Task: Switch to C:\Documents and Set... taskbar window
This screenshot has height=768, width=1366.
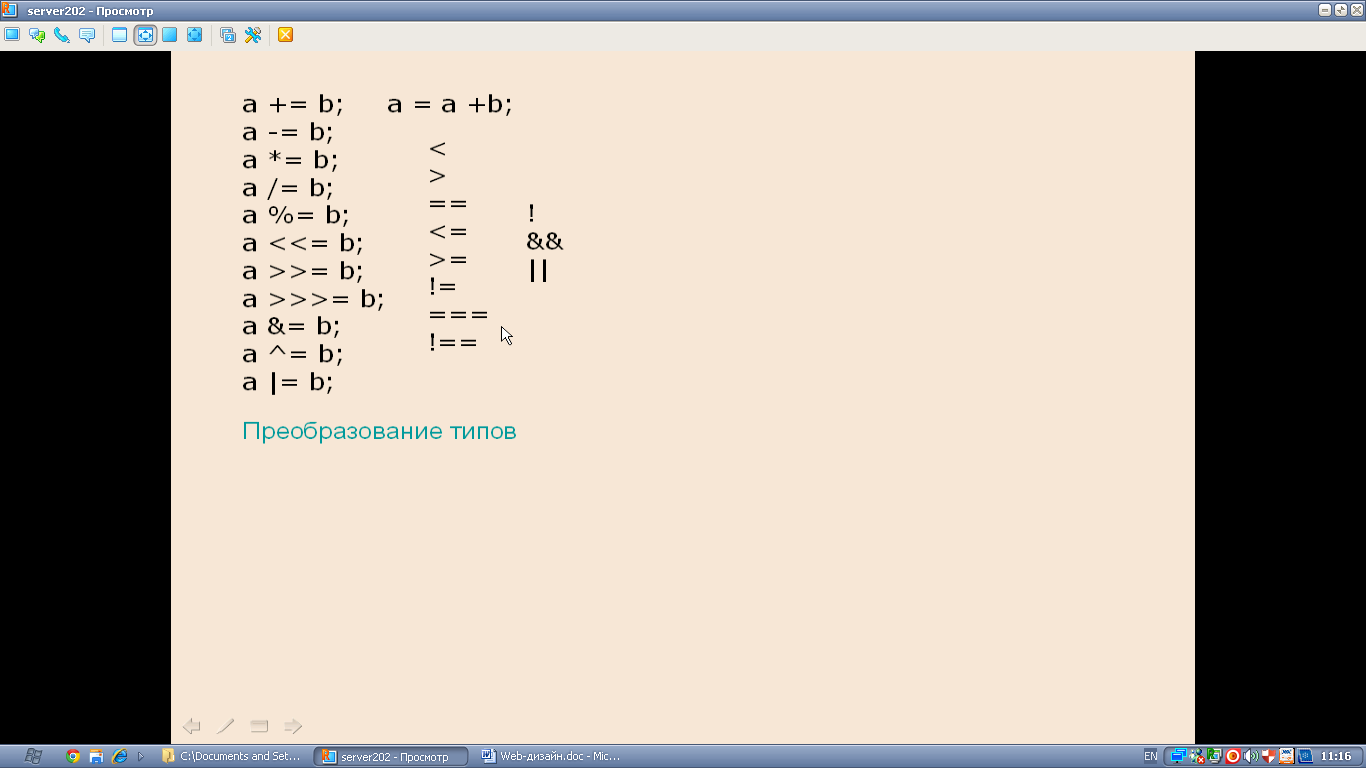Action: (x=232, y=756)
